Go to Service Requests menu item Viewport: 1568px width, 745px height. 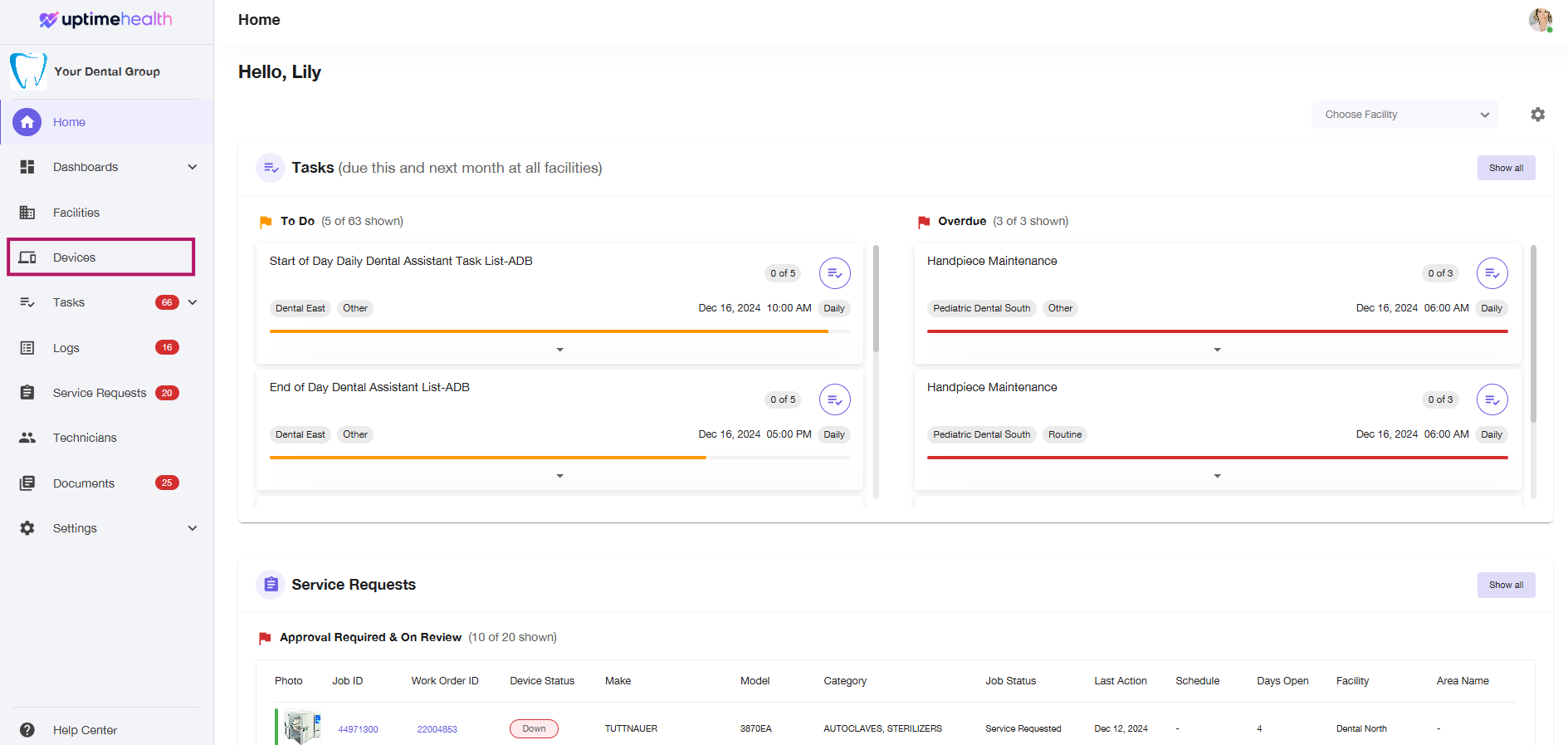tap(100, 393)
